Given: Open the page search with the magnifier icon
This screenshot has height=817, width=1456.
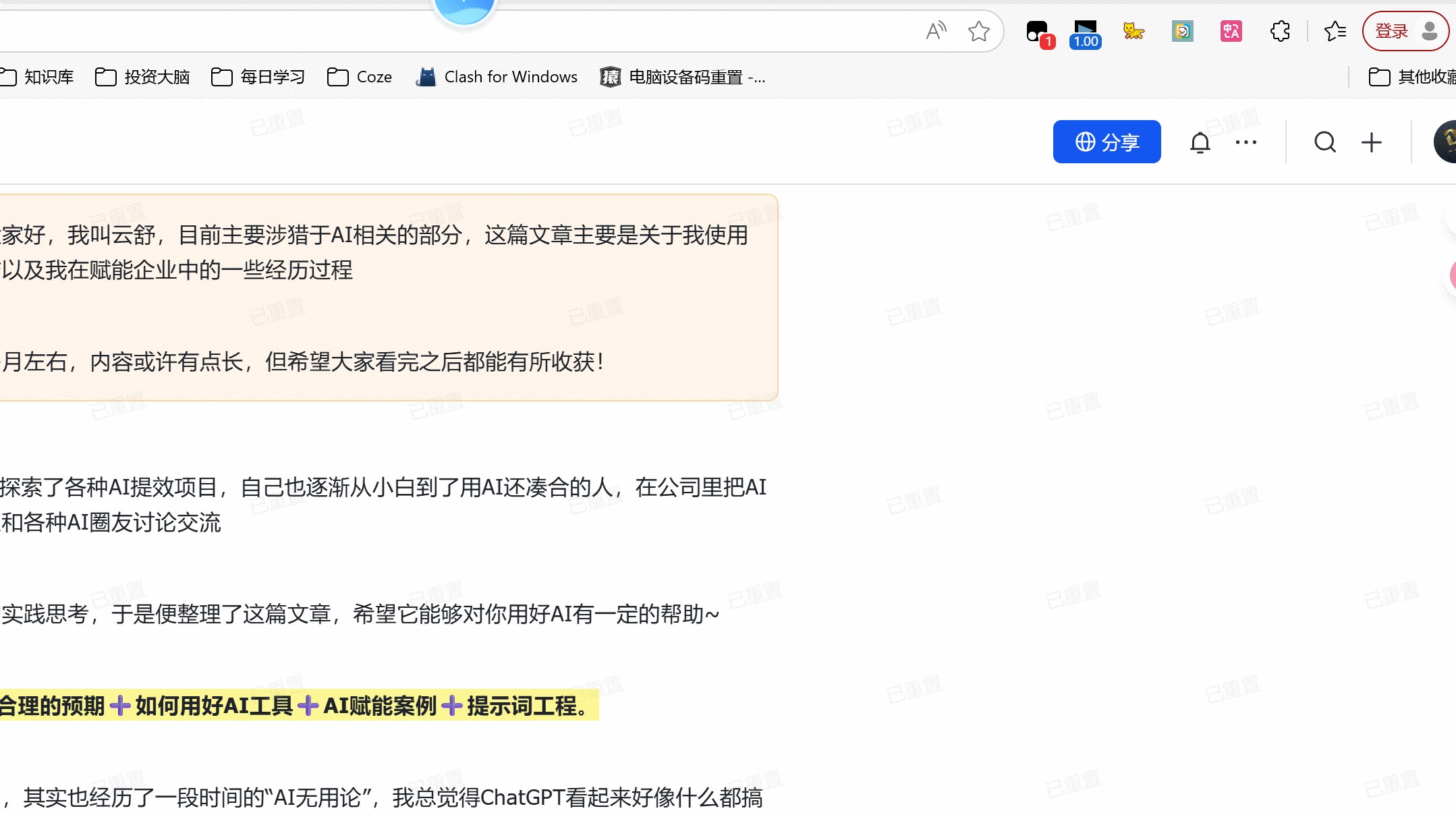Looking at the screenshot, I should [x=1324, y=142].
